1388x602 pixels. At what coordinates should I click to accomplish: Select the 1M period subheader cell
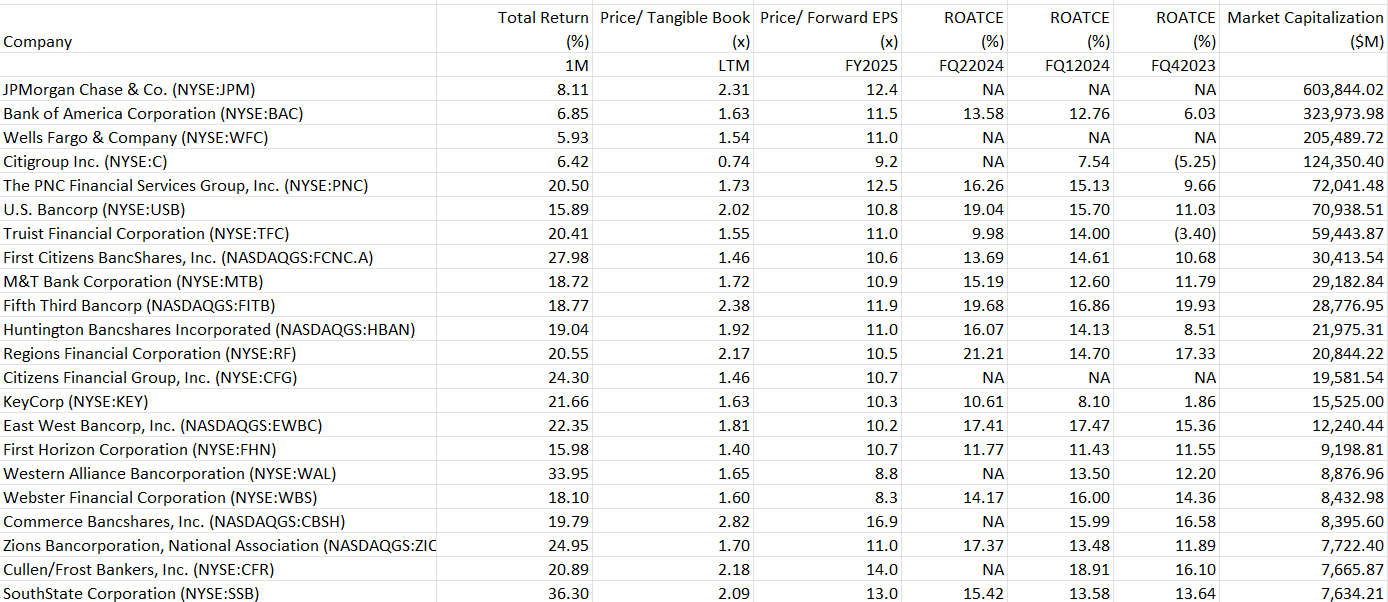tap(514, 65)
